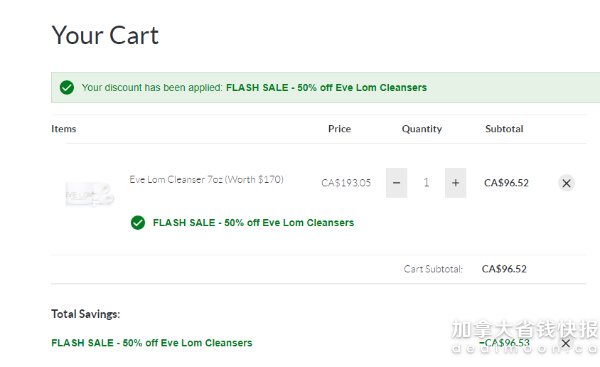Click the FLASH SALE offer text under the item
Screen dimensions: 600x367
[253, 223]
